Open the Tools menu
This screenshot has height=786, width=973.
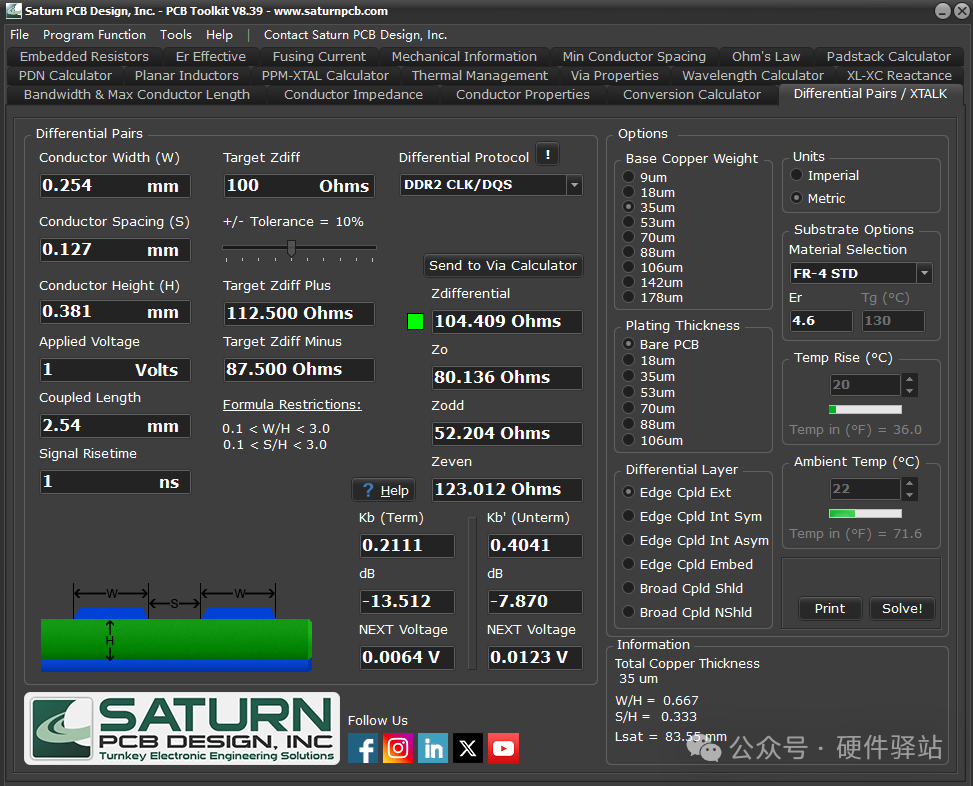click(x=176, y=35)
